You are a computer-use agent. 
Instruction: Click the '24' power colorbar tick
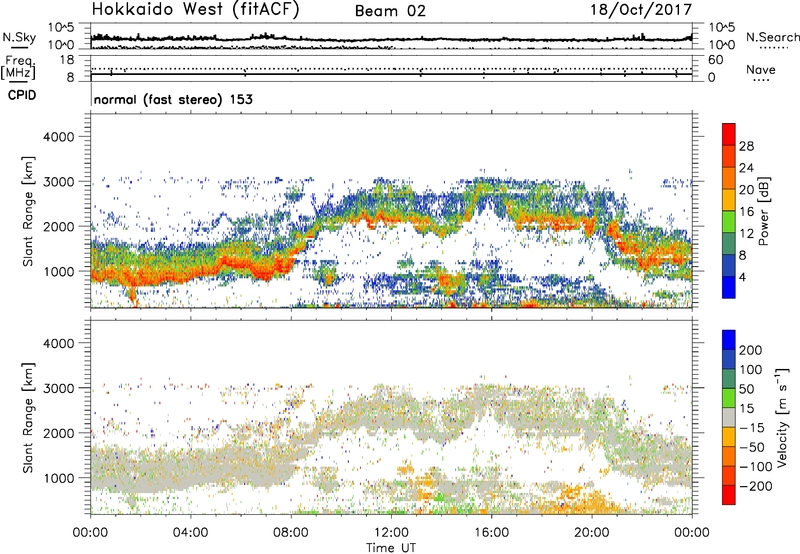(746, 168)
